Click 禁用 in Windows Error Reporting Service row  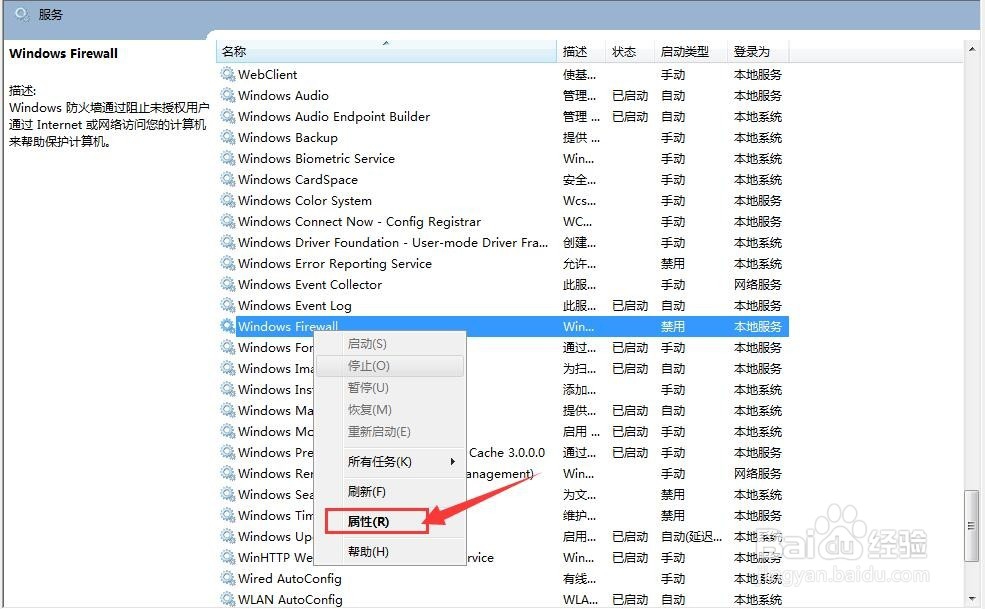pyautogui.click(x=673, y=263)
